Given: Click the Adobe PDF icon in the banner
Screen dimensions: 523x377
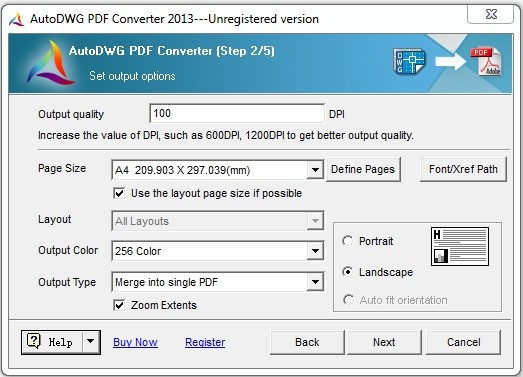Looking at the screenshot, I should coord(486,62).
